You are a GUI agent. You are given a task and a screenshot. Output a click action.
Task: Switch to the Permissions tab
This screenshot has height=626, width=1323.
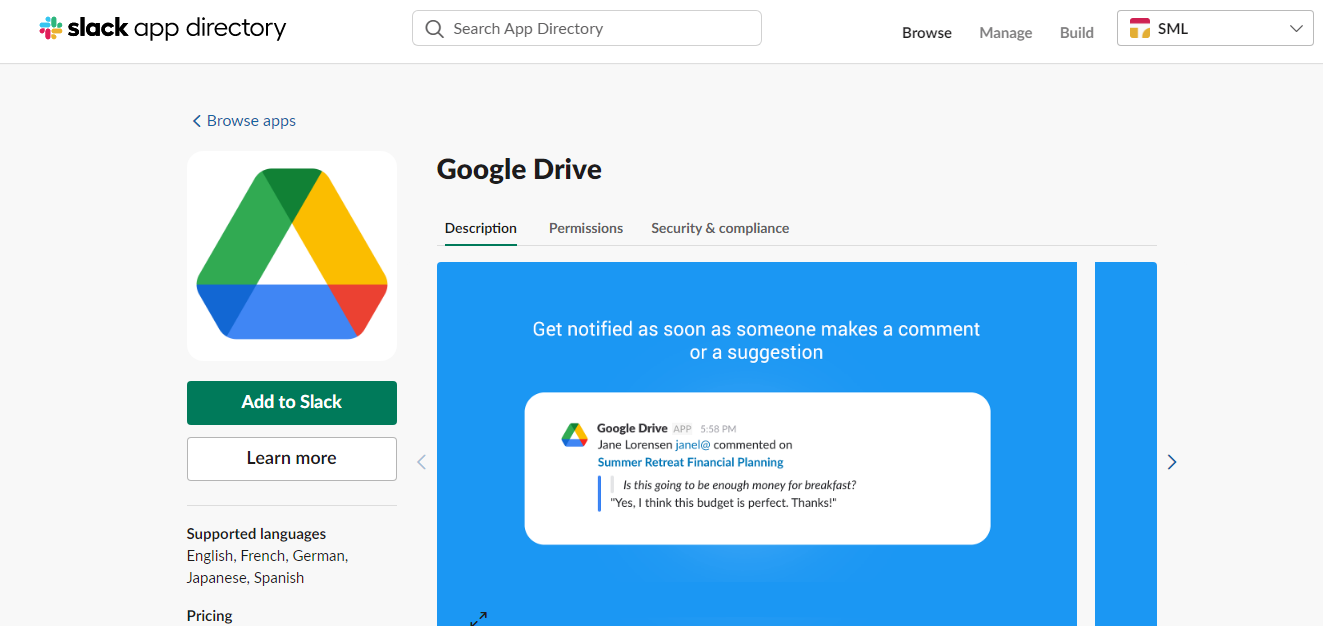click(586, 228)
